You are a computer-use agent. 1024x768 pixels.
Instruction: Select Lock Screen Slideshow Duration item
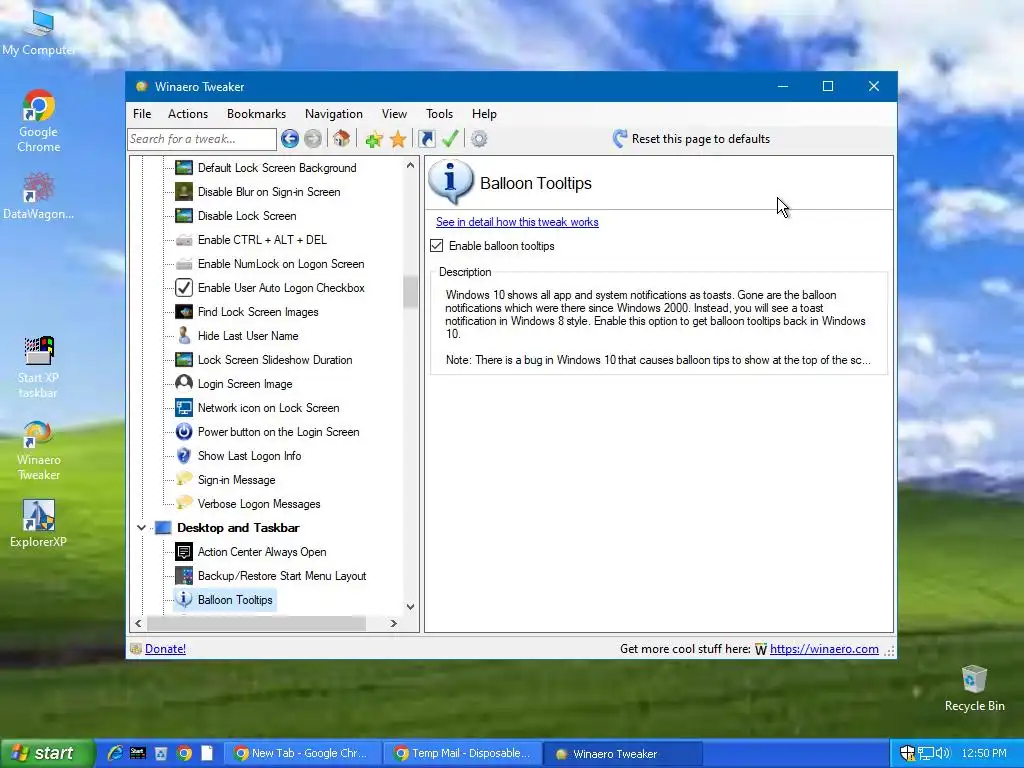(x=275, y=360)
